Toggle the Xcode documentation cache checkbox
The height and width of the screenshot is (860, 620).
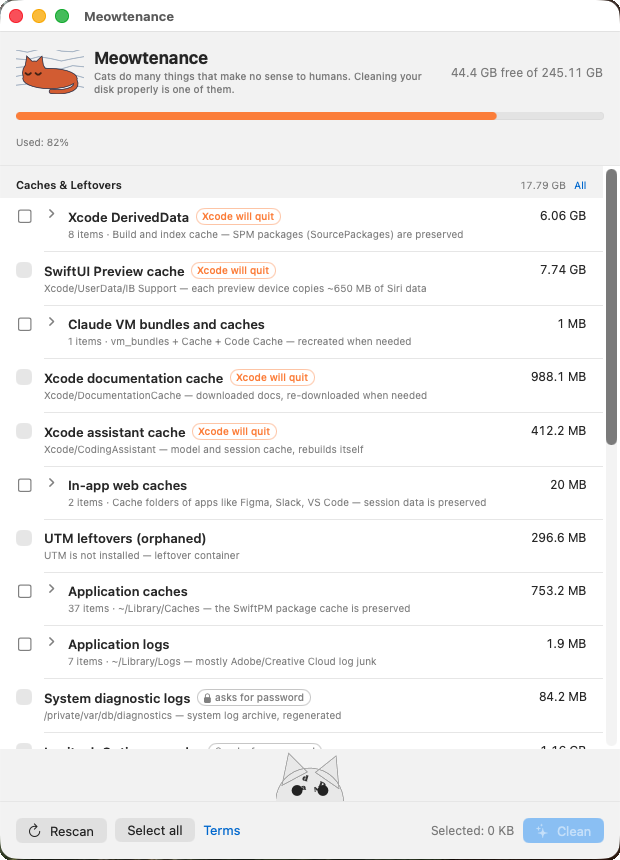24,377
